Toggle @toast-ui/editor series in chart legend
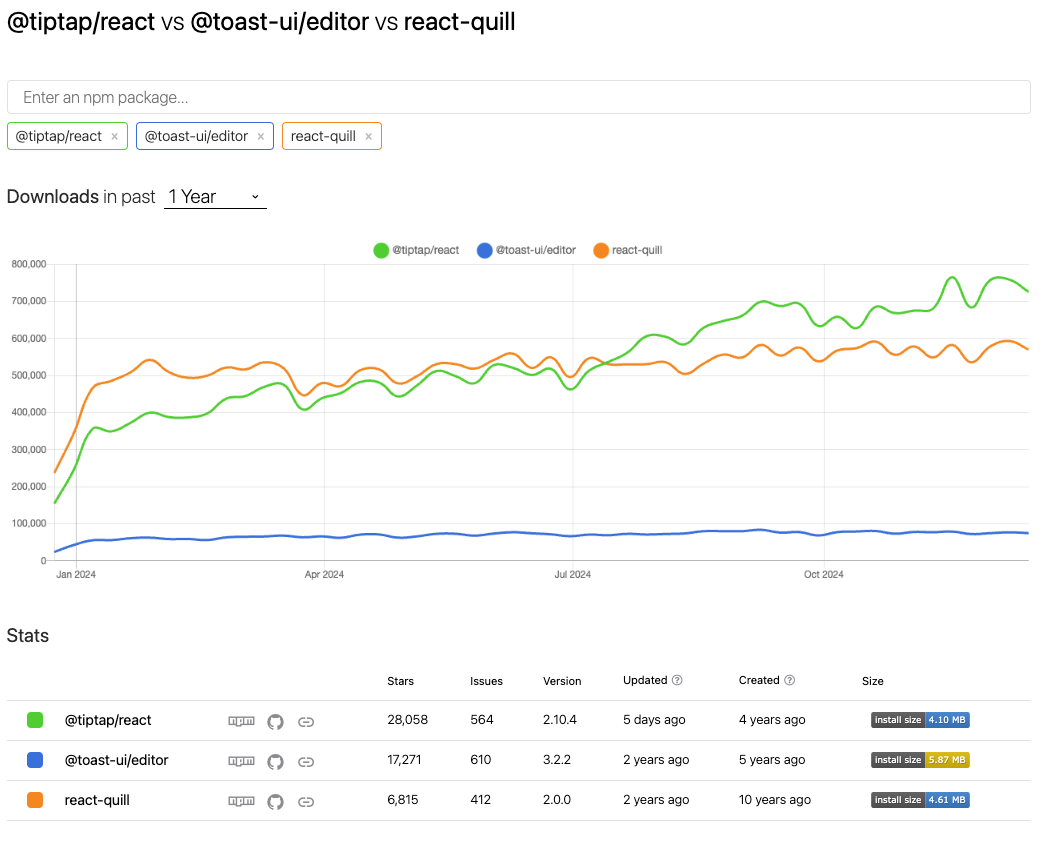1053x846 pixels. (x=526, y=250)
